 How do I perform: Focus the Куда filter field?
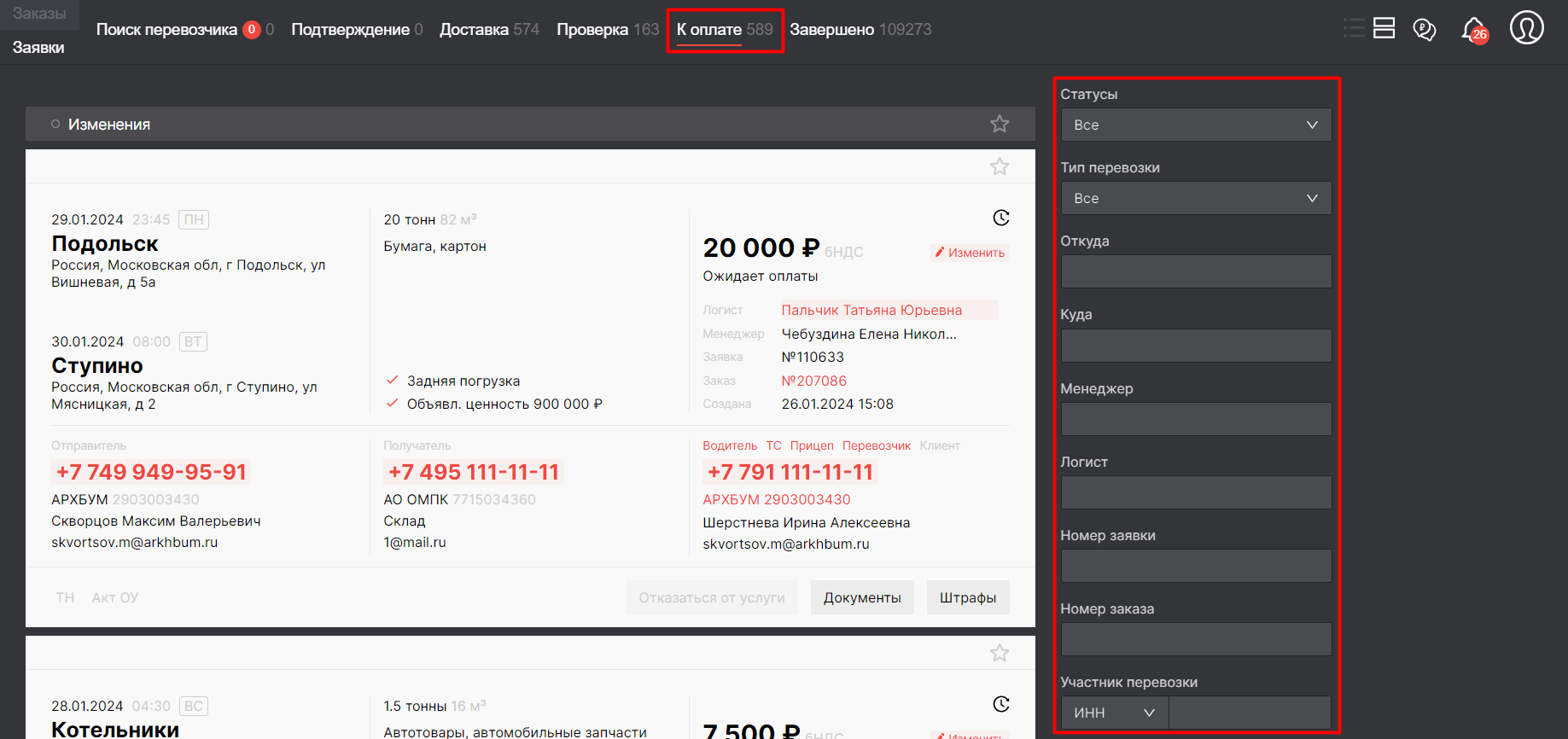(x=1196, y=346)
